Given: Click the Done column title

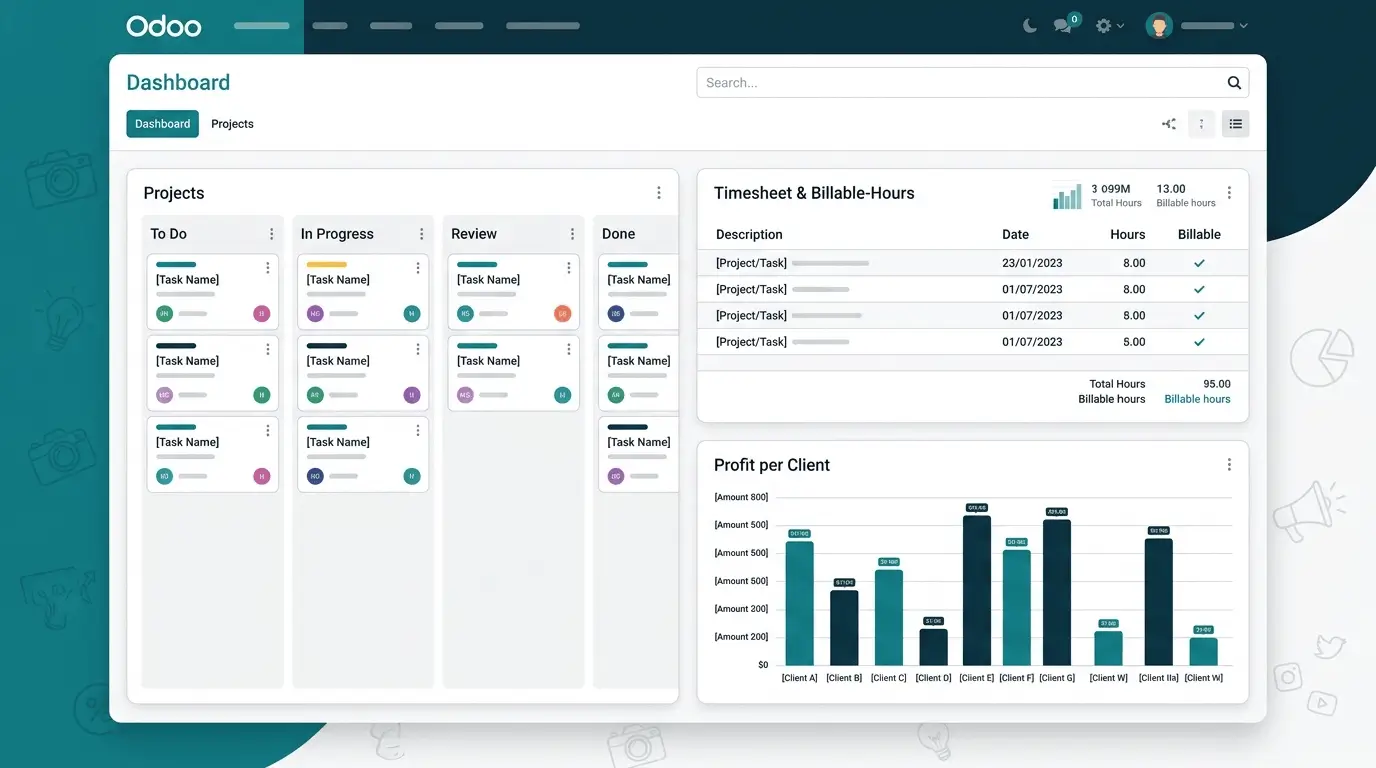Looking at the screenshot, I should click(x=618, y=234).
